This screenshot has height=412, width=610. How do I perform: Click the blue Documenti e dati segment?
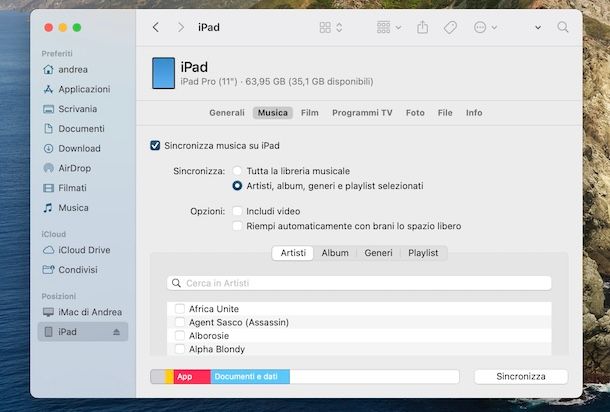coord(250,377)
